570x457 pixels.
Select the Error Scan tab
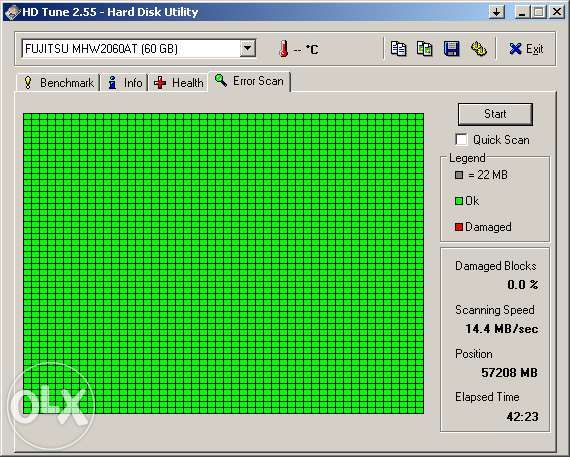pos(249,81)
